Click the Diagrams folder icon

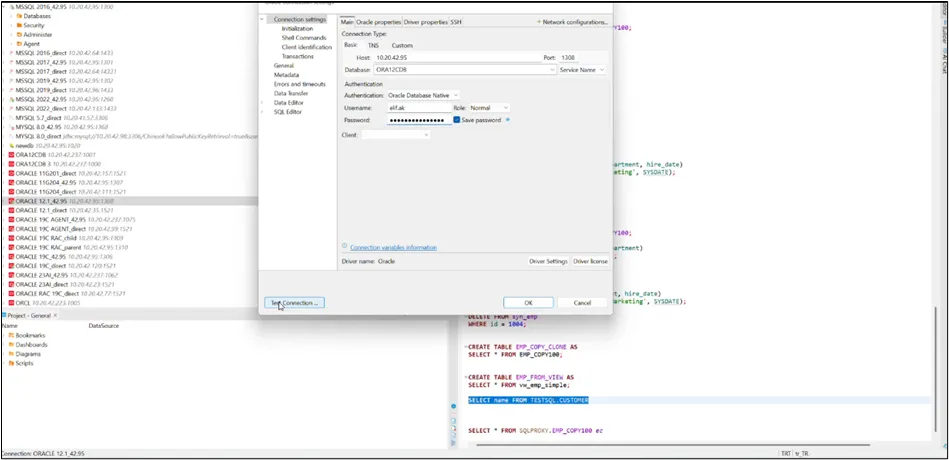(x=11, y=354)
